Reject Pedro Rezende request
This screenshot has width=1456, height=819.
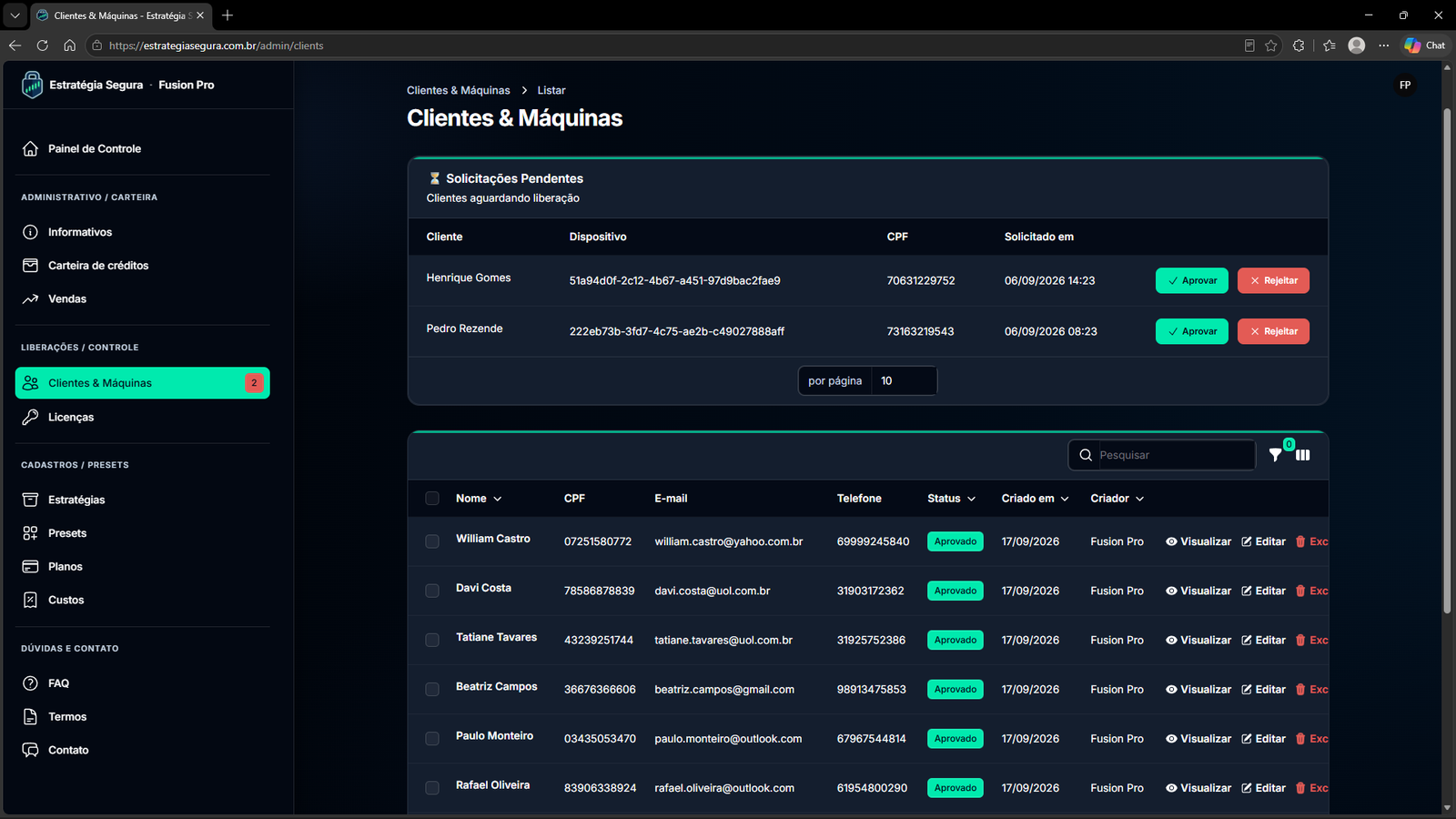click(1273, 331)
